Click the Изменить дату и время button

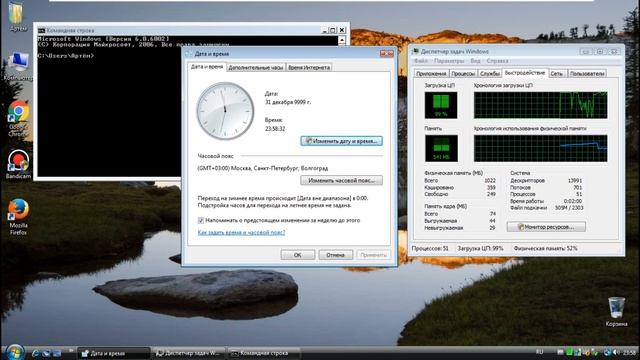coord(342,141)
